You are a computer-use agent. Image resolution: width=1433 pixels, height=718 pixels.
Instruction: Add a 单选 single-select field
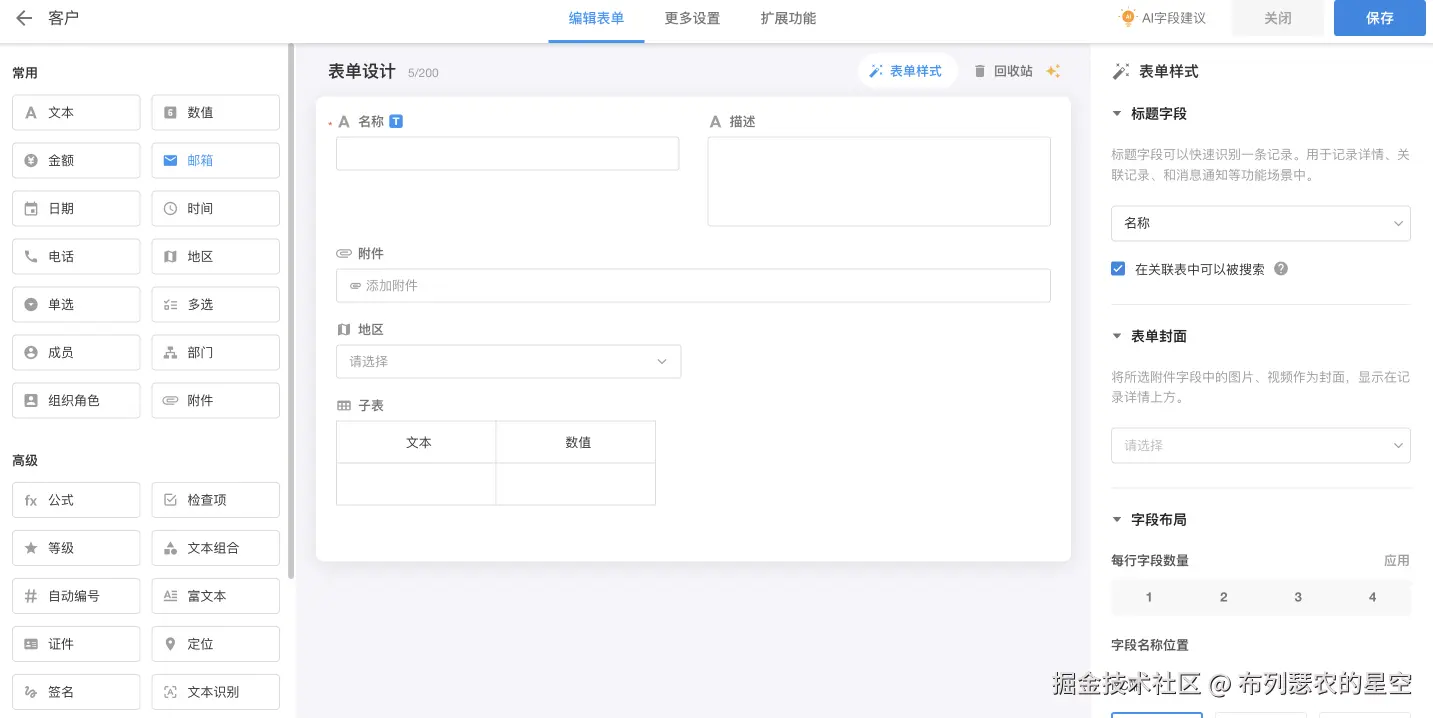76,305
